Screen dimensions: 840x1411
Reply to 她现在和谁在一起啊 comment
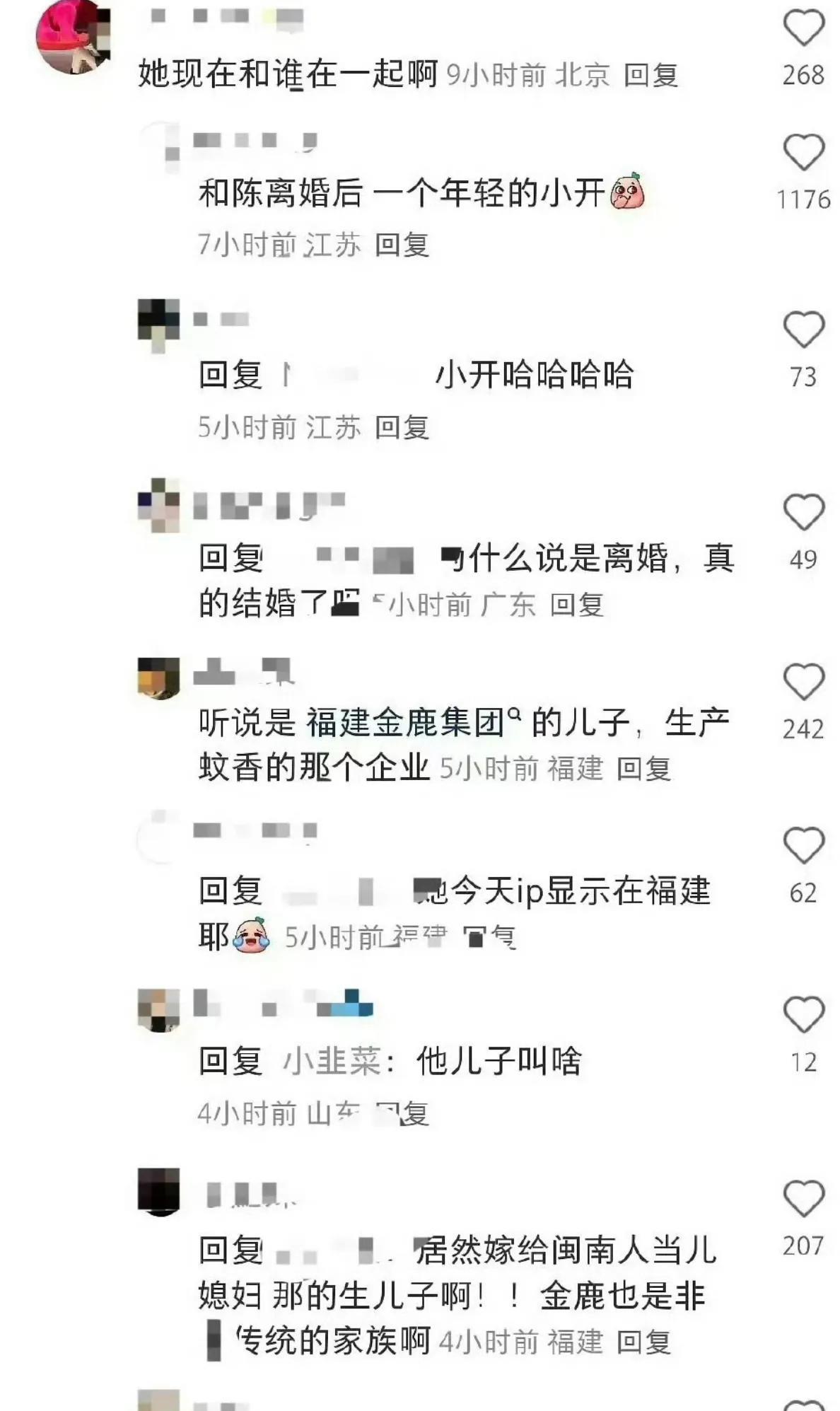pos(651,75)
